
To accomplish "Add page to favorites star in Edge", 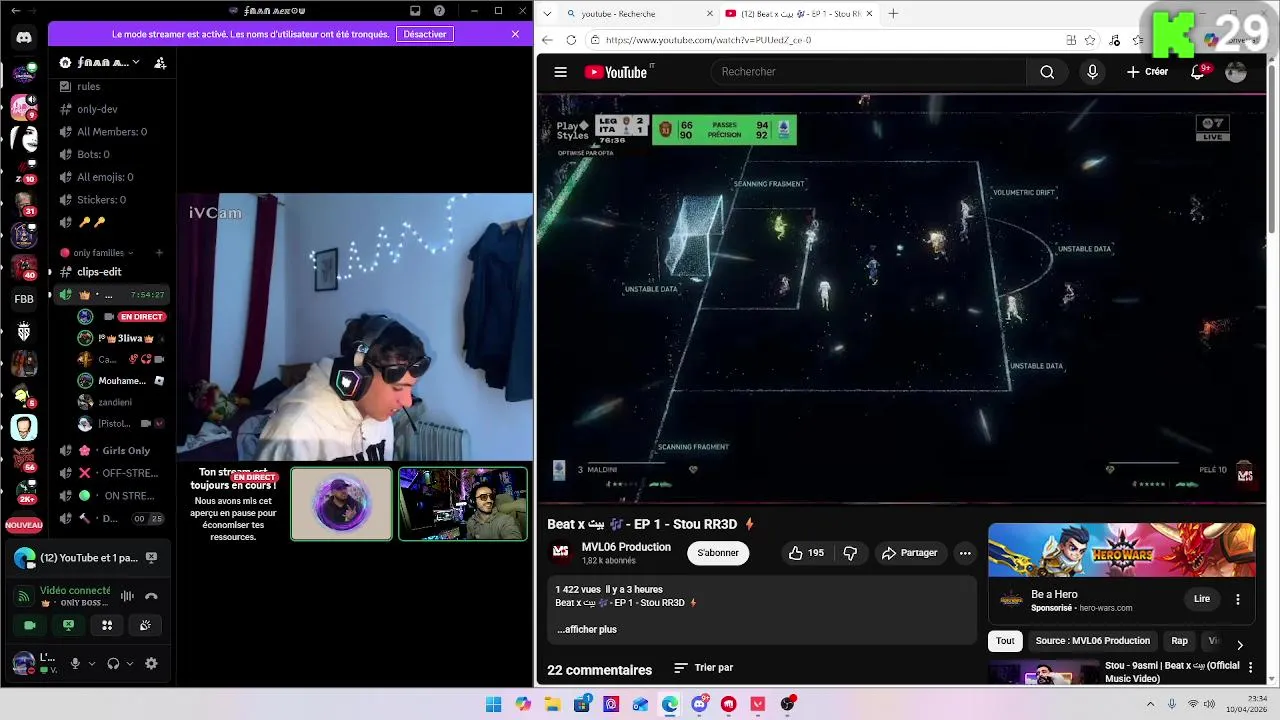I will click(x=1090, y=40).
